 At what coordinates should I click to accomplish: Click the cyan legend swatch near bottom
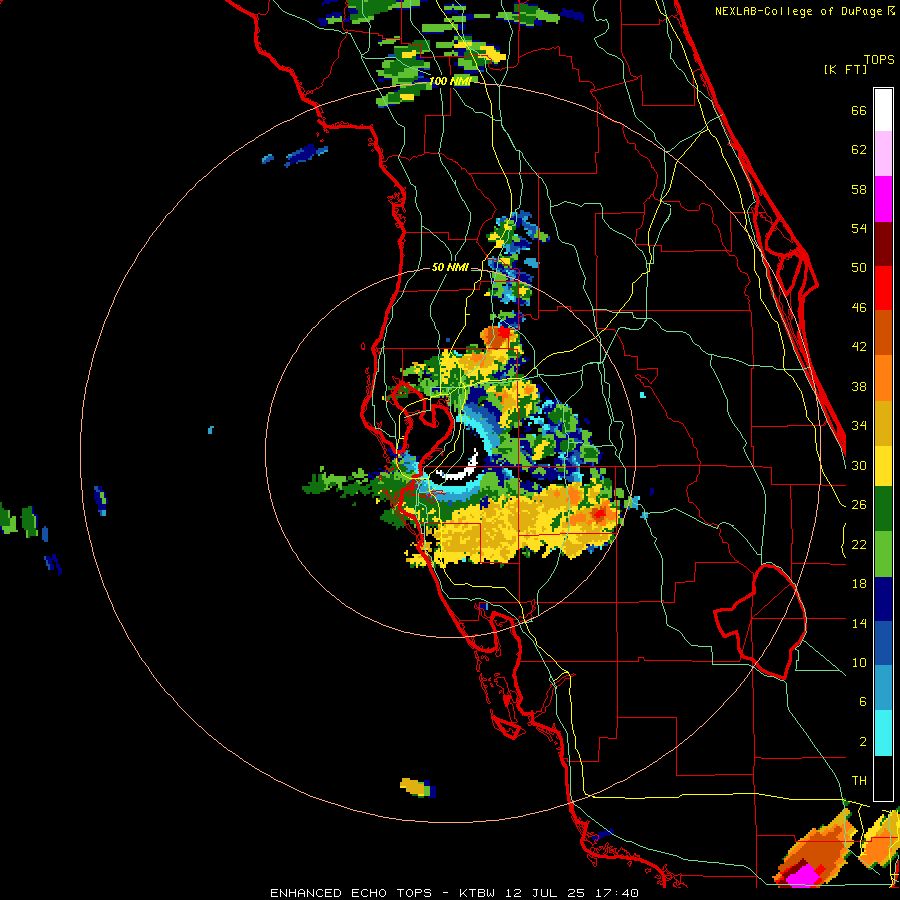click(x=883, y=733)
